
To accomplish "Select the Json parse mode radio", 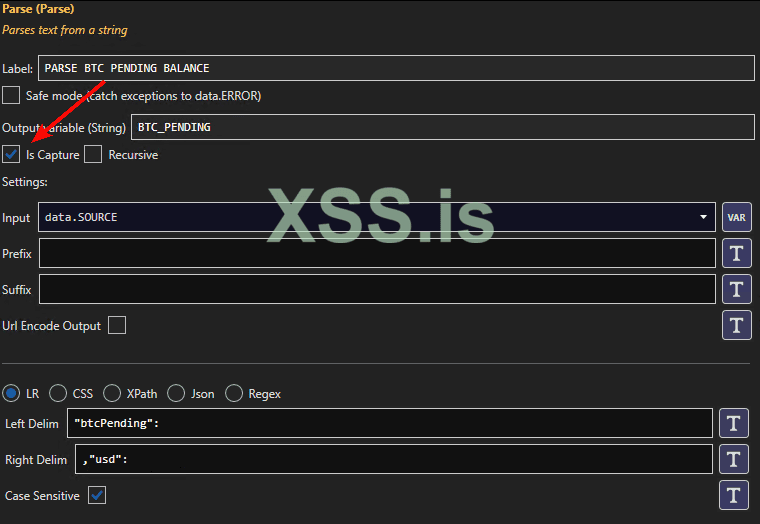I will (x=176, y=393).
